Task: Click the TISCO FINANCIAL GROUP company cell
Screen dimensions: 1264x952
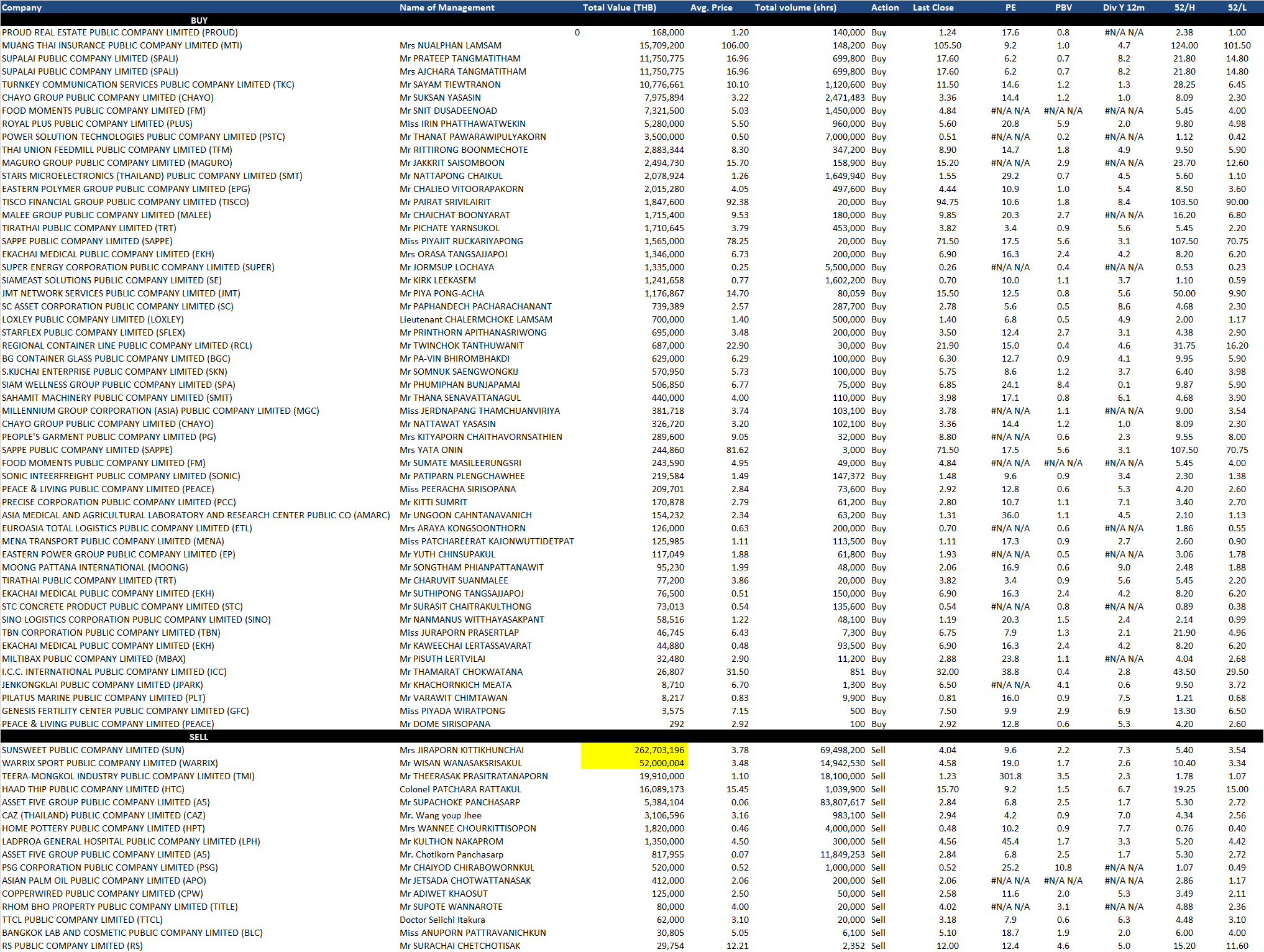Action: click(x=126, y=202)
